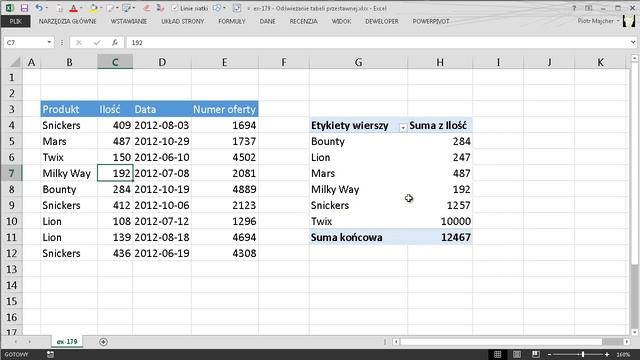Switch to Page Layout view icon
Image resolution: width=640 pixels, height=360 pixels.
click(517, 354)
